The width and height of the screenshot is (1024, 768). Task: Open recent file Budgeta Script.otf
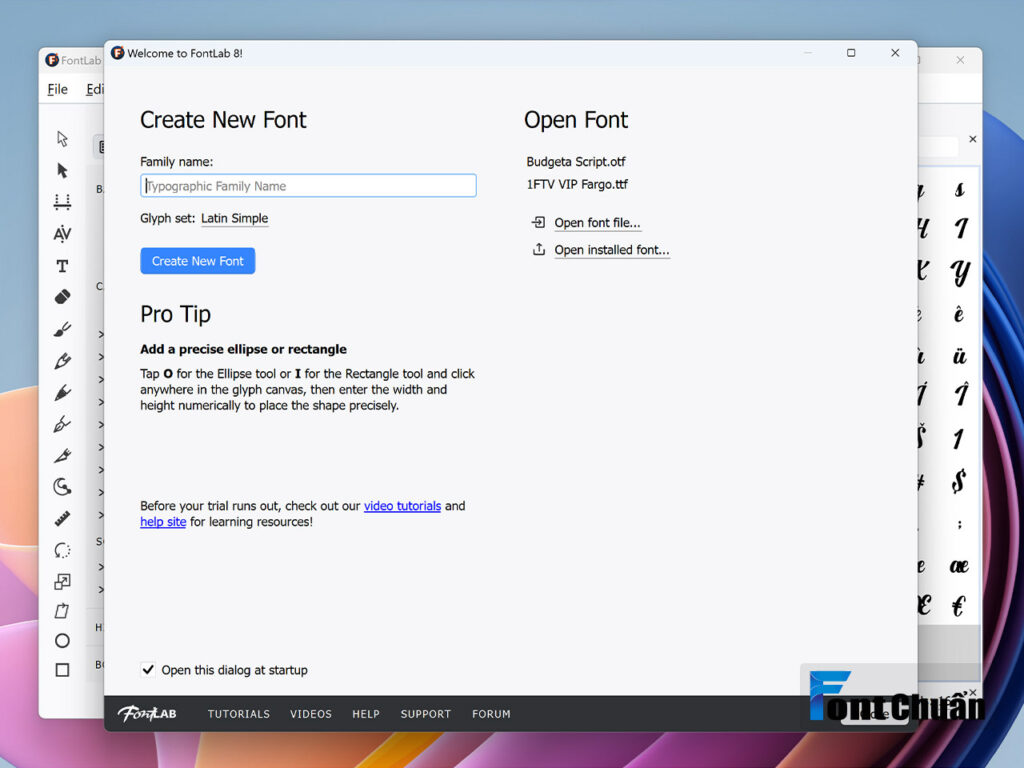(576, 162)
